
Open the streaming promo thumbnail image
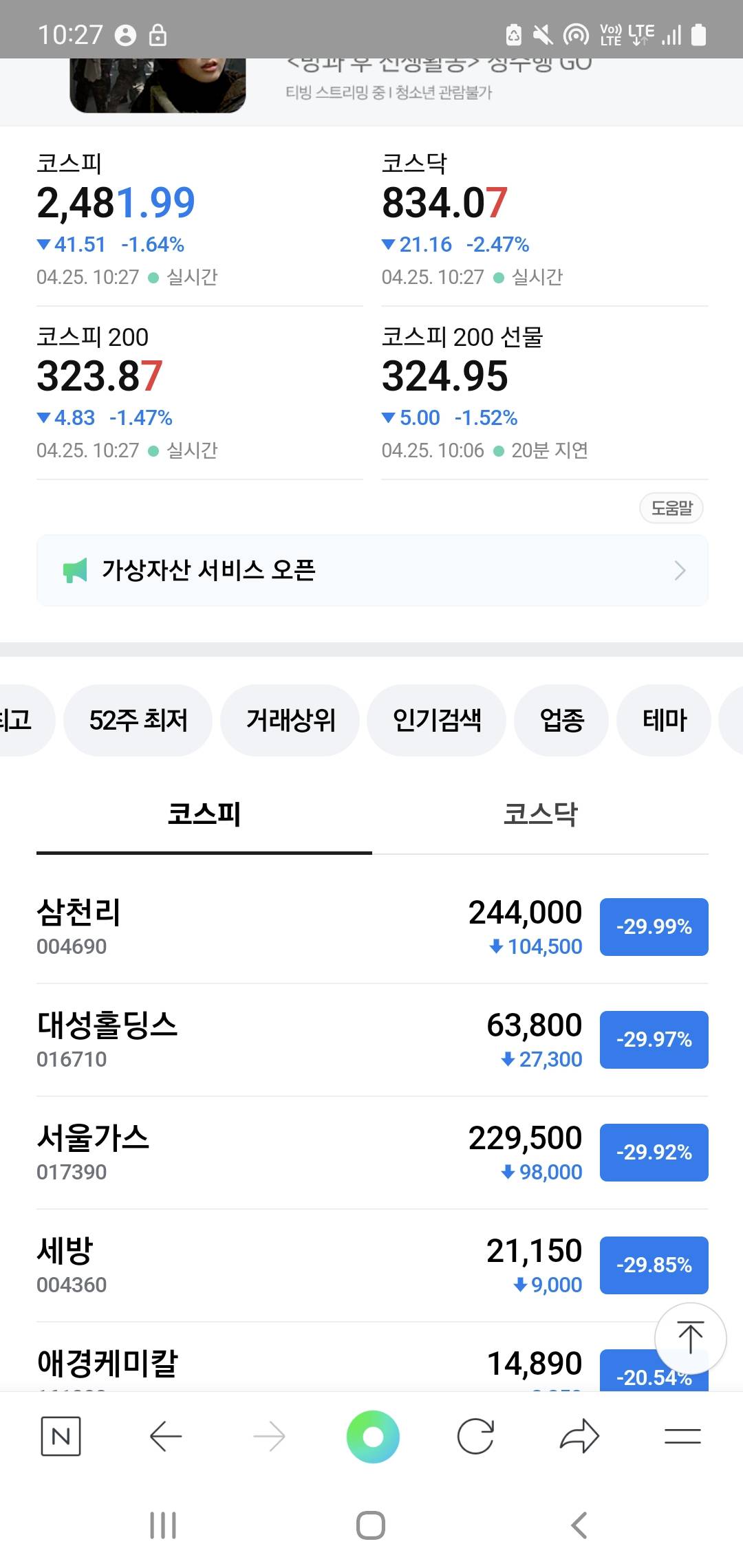point(158,85)
